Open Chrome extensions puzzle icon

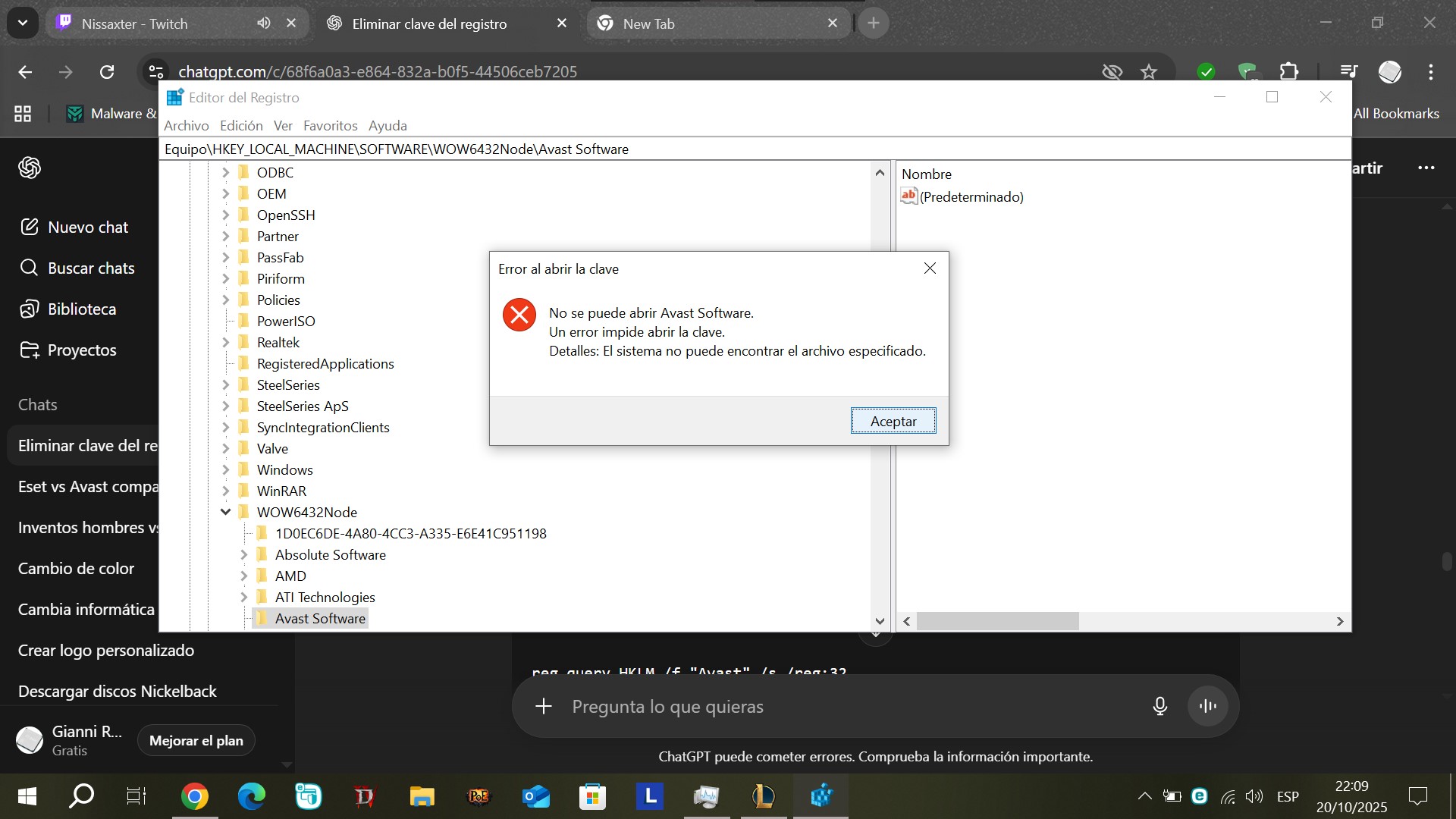click(1288, 71)
